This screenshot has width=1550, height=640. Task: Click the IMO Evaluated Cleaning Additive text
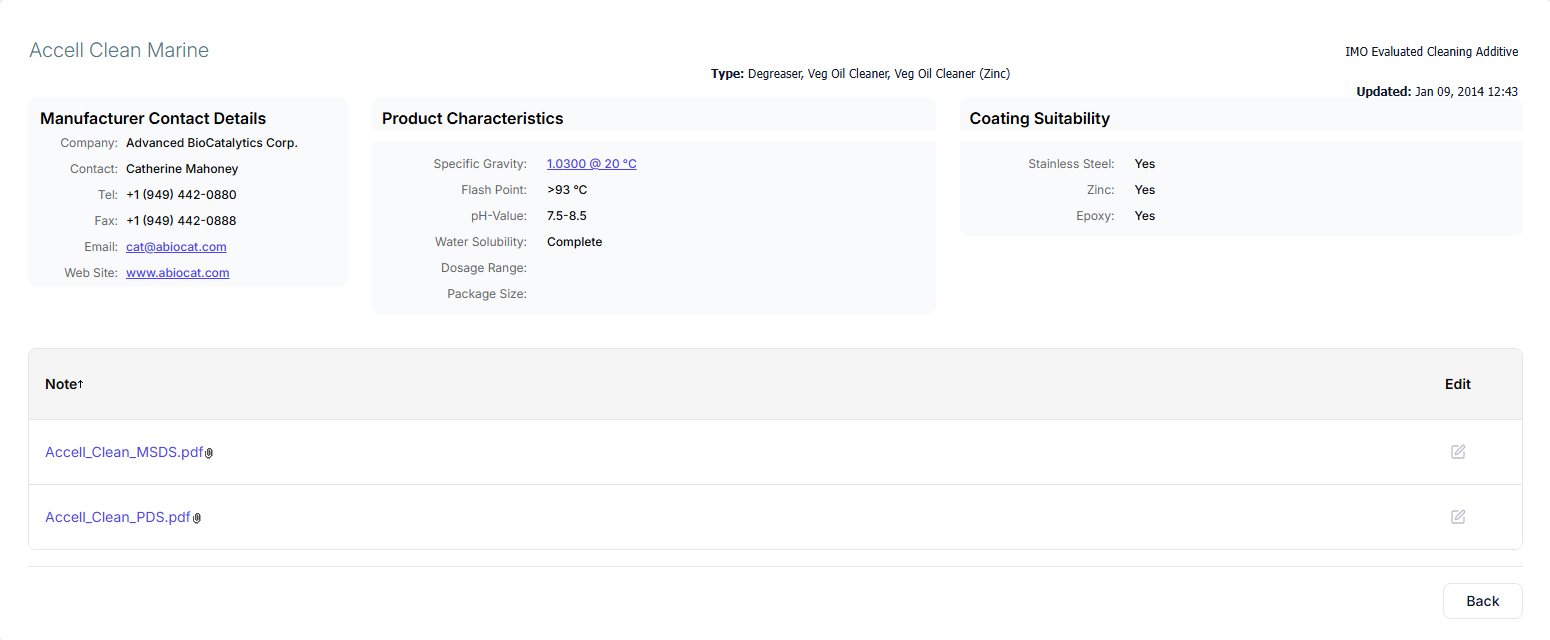point(1432,52)
